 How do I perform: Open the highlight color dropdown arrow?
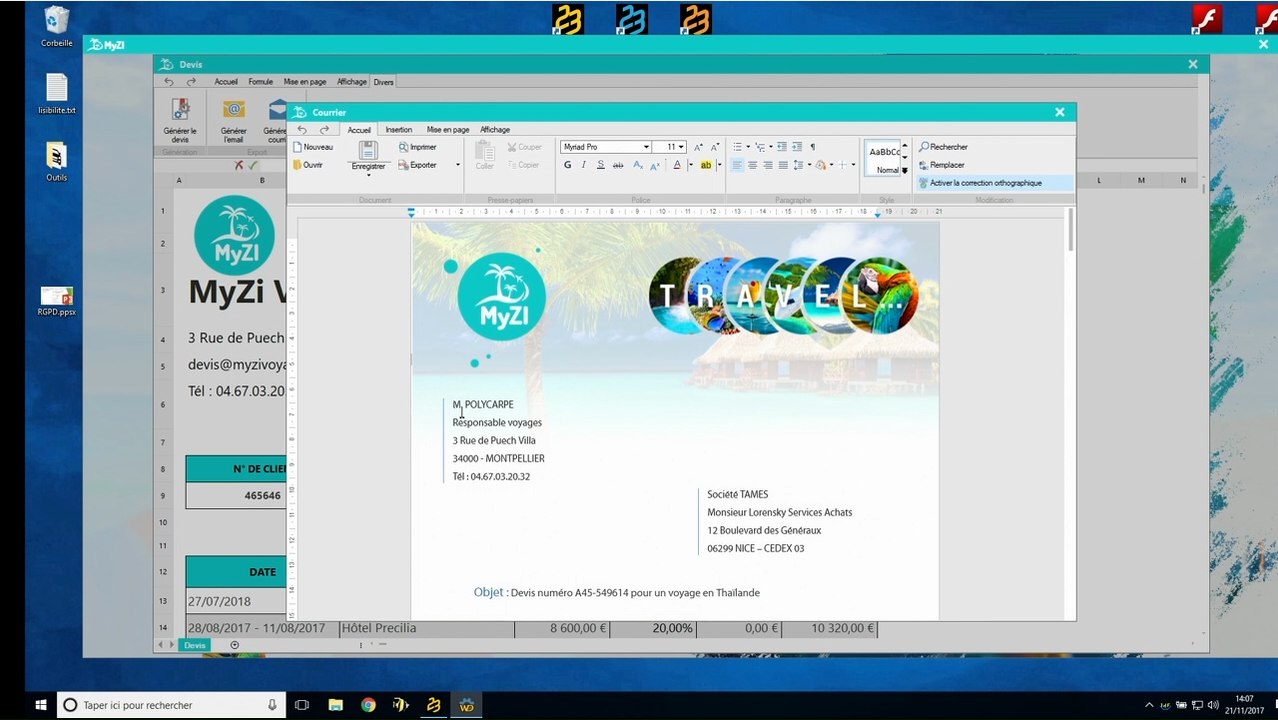tap(719, 165)
